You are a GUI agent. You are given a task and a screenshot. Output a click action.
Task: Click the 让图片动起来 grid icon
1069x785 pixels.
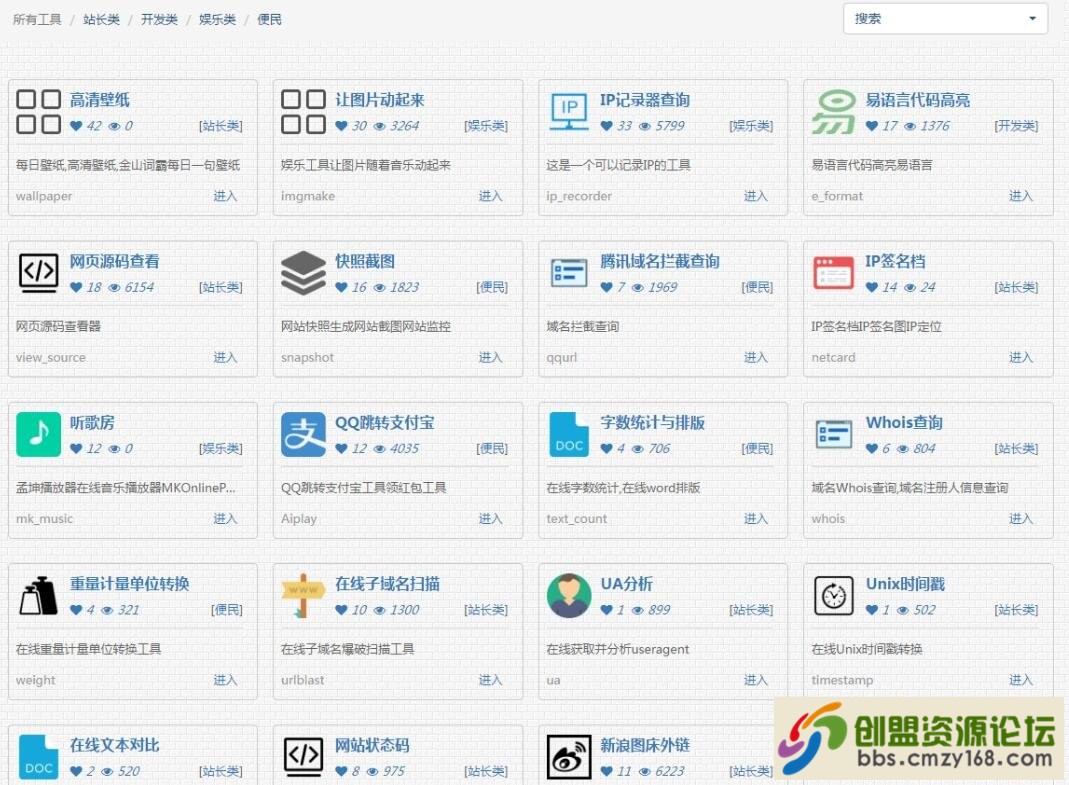[303, 111]
